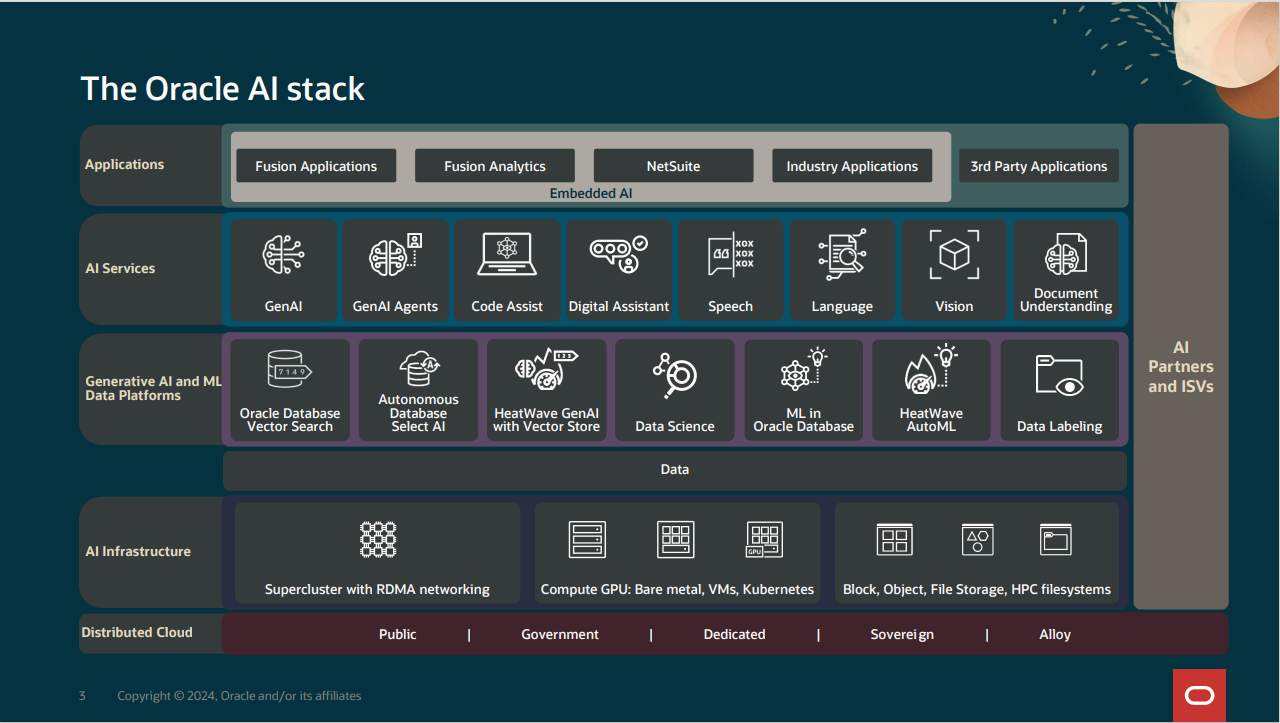1280x723 pixels.
Task: Click the Digital Assistant label
Action: pos(619,306)
